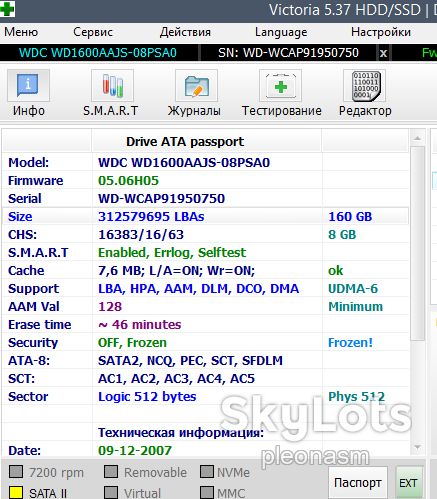
Task: Close the drive tab with x button
Action: tap(383, 53)
